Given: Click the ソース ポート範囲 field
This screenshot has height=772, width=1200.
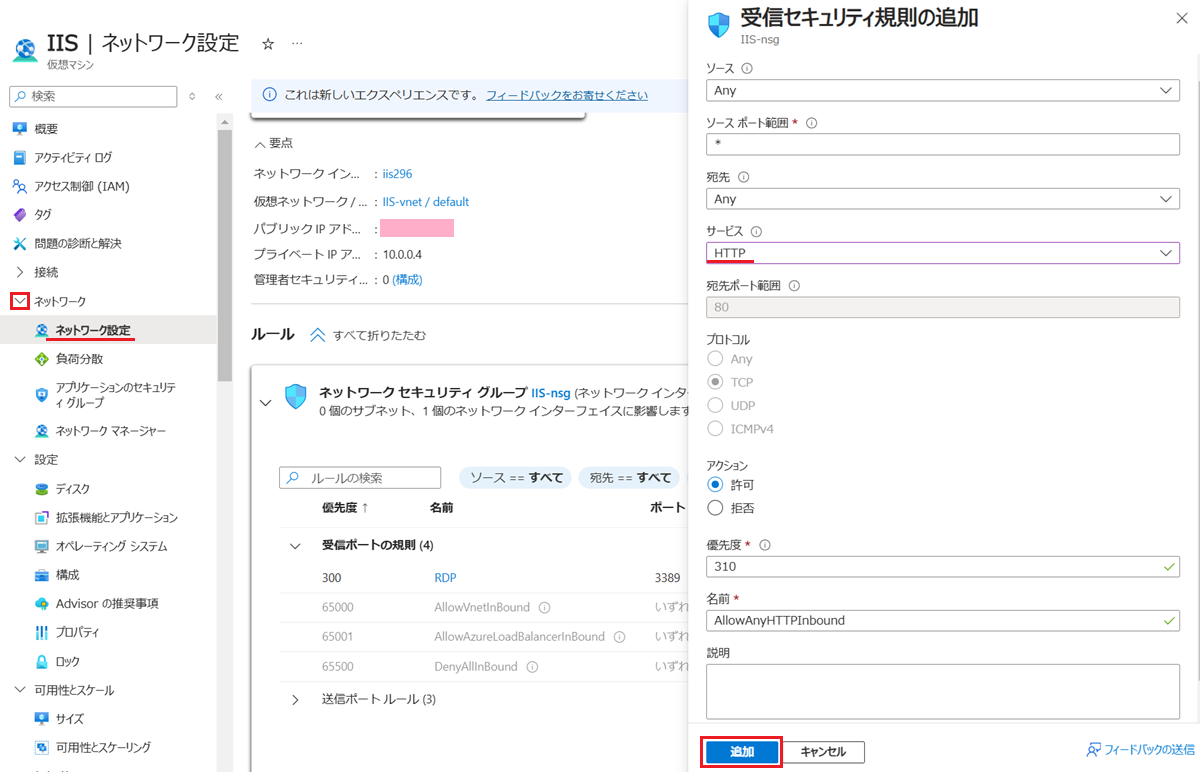Looking at the screenshot, I should click(x=943, y=144).
